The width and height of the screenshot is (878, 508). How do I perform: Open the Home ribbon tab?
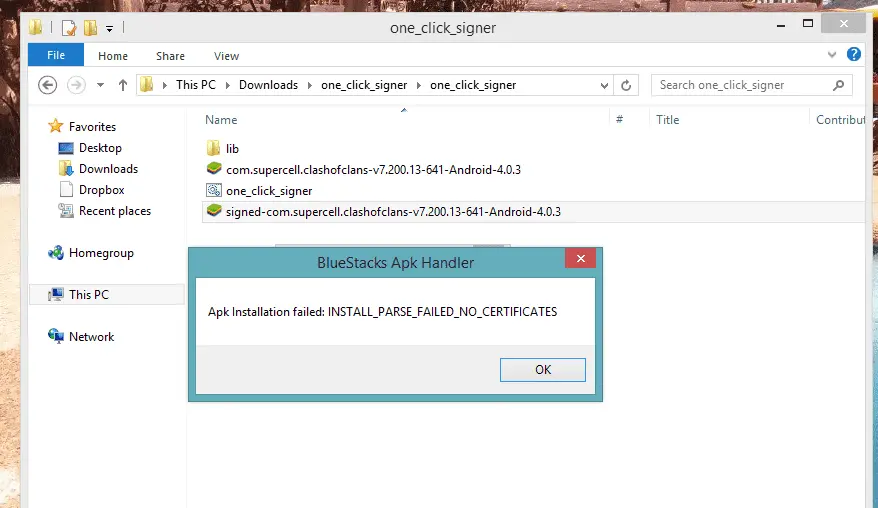113,56
